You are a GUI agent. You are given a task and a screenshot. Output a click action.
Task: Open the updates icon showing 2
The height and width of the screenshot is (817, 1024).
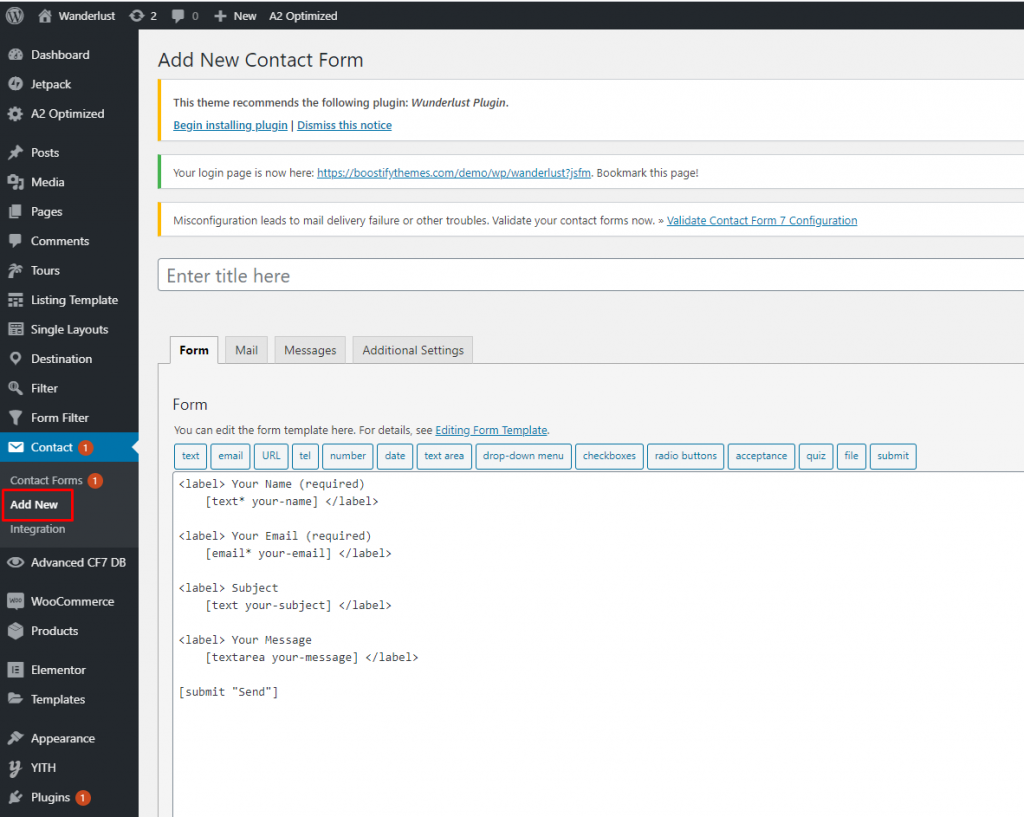[136, 16]
